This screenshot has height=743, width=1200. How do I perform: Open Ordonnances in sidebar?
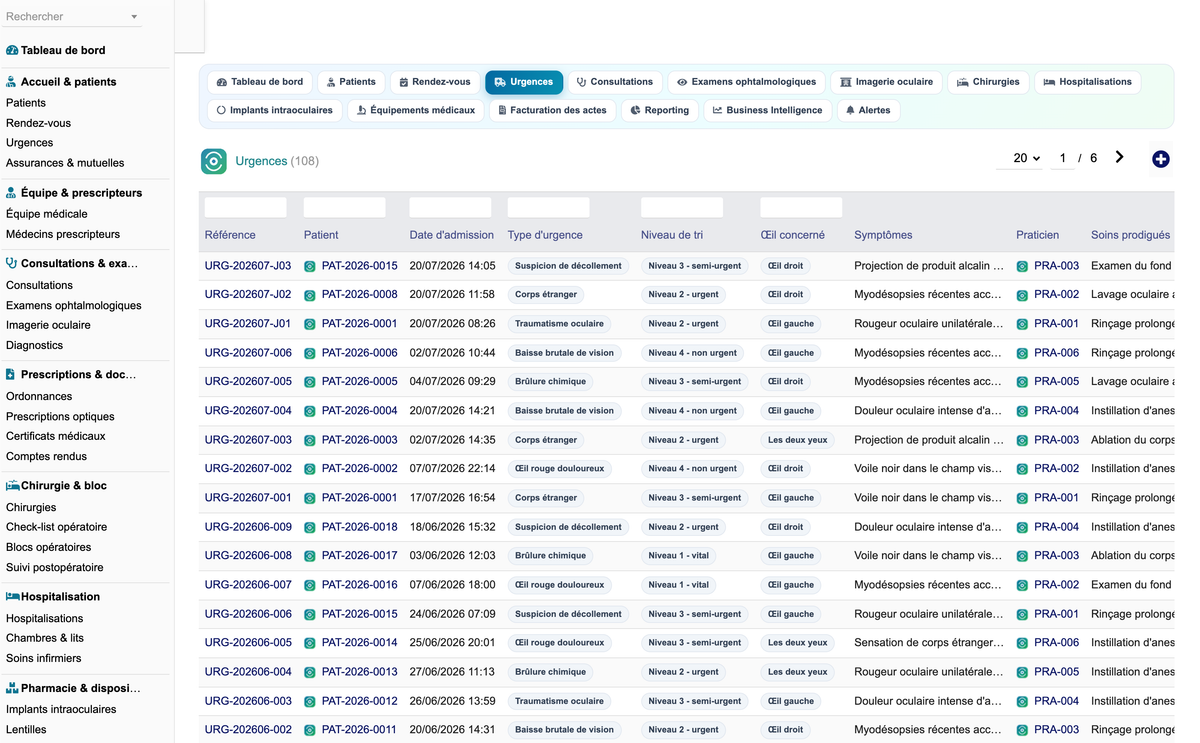coord(39,396)
